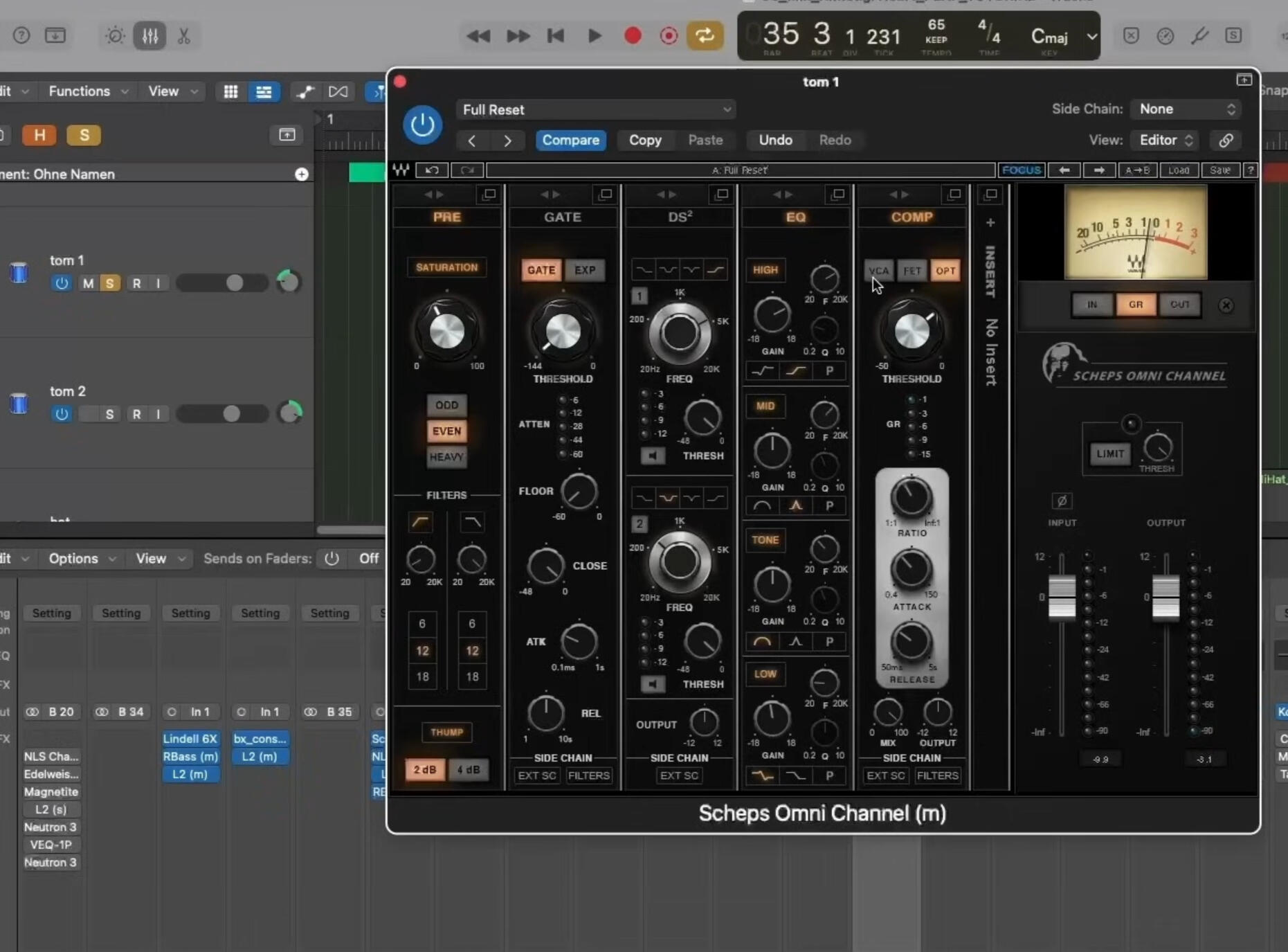Click the tom 2 volume slider
The image size is (1288, 952).
click(221, 414)
